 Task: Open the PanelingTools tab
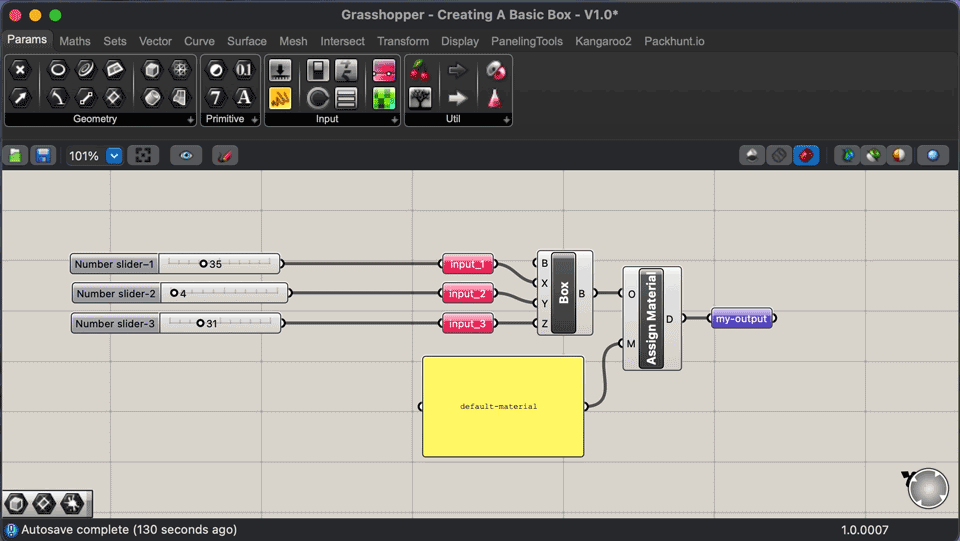click(x=527, y=41)
